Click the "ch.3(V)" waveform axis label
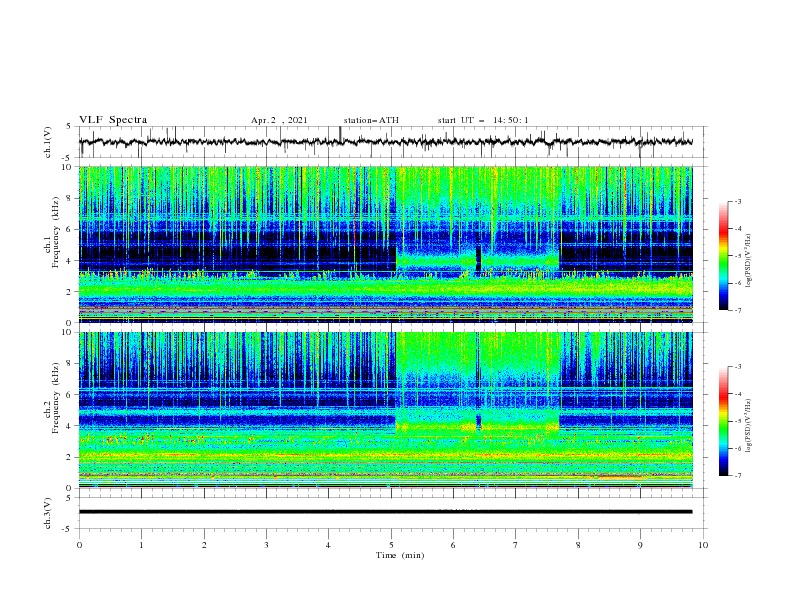This screenshot has width=792, height=612. pos(47,513)
